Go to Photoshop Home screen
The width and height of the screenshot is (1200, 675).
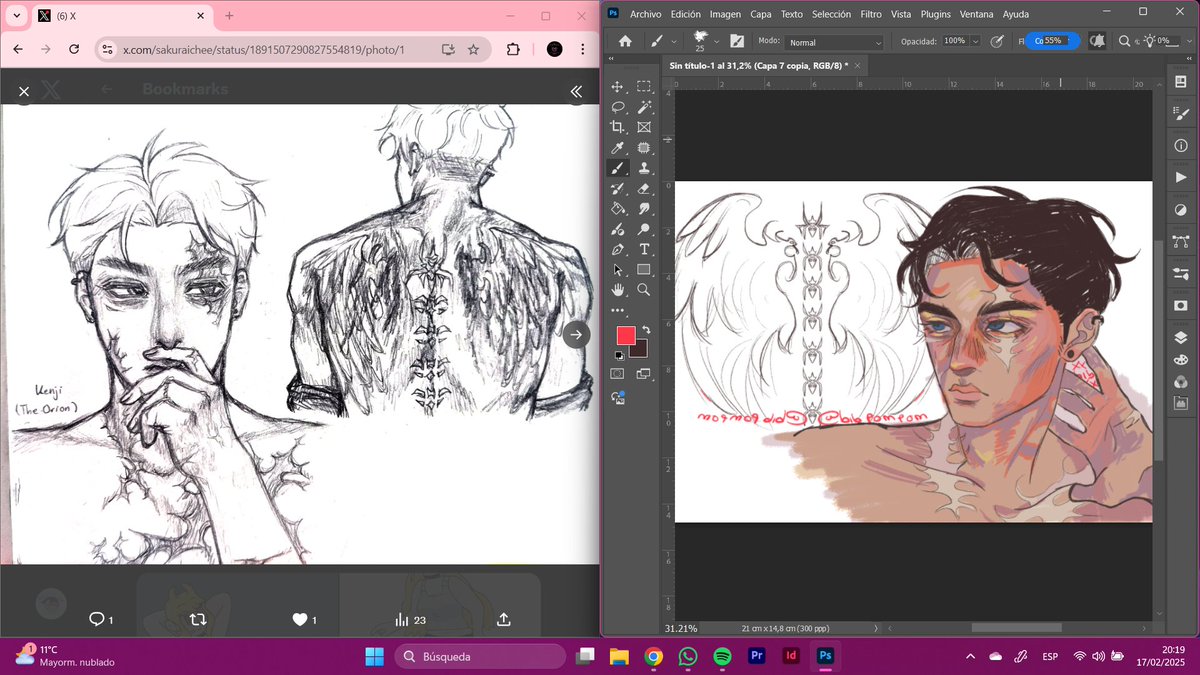pyautogui.click(x=625, y=41)
